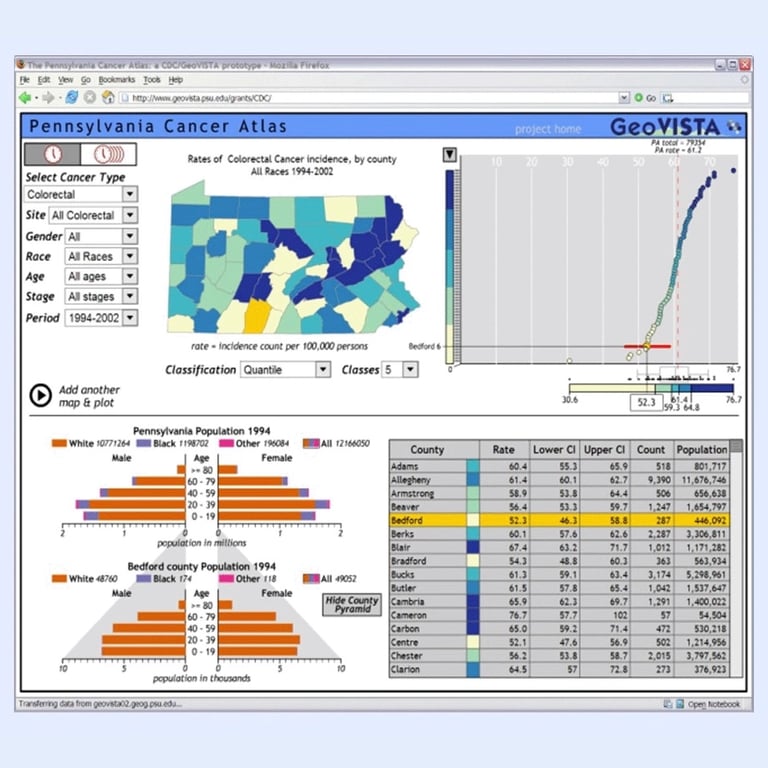Select the single time period clock icon
Image resolution: width=768 pixels, height=768 pixels.
pyautogui.click(x=52, y=154)
